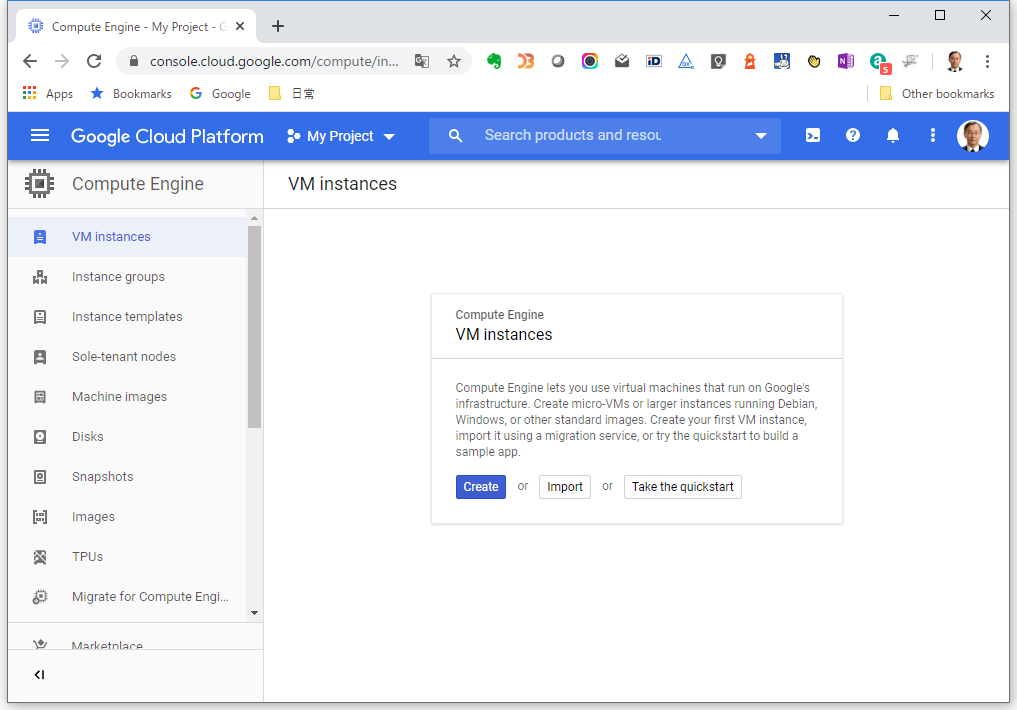Click the TPUs sidebar icon
The height and width of the screenshot is (710, 1017).
click(x=40, y=557)
